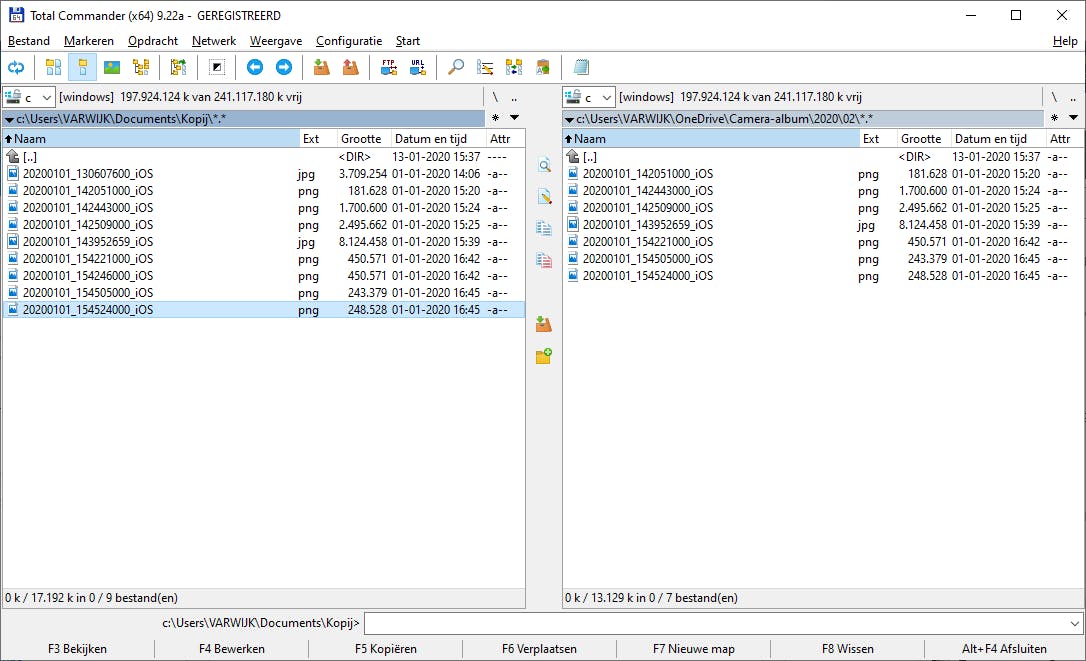Open file search with magnifying glass icon
Image resolution: width=1086 pixels, height=661 pixels.
click(x=456, y=67)
